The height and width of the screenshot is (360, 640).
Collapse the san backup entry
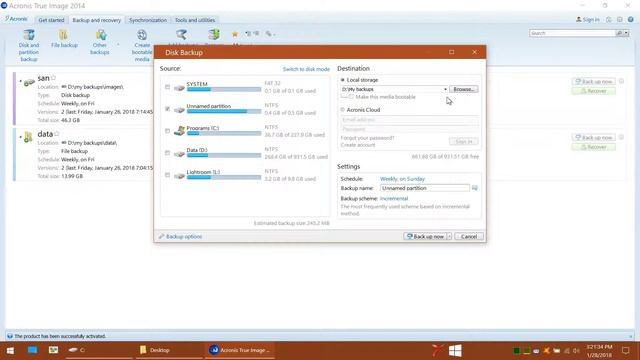[x=20, y=81]
